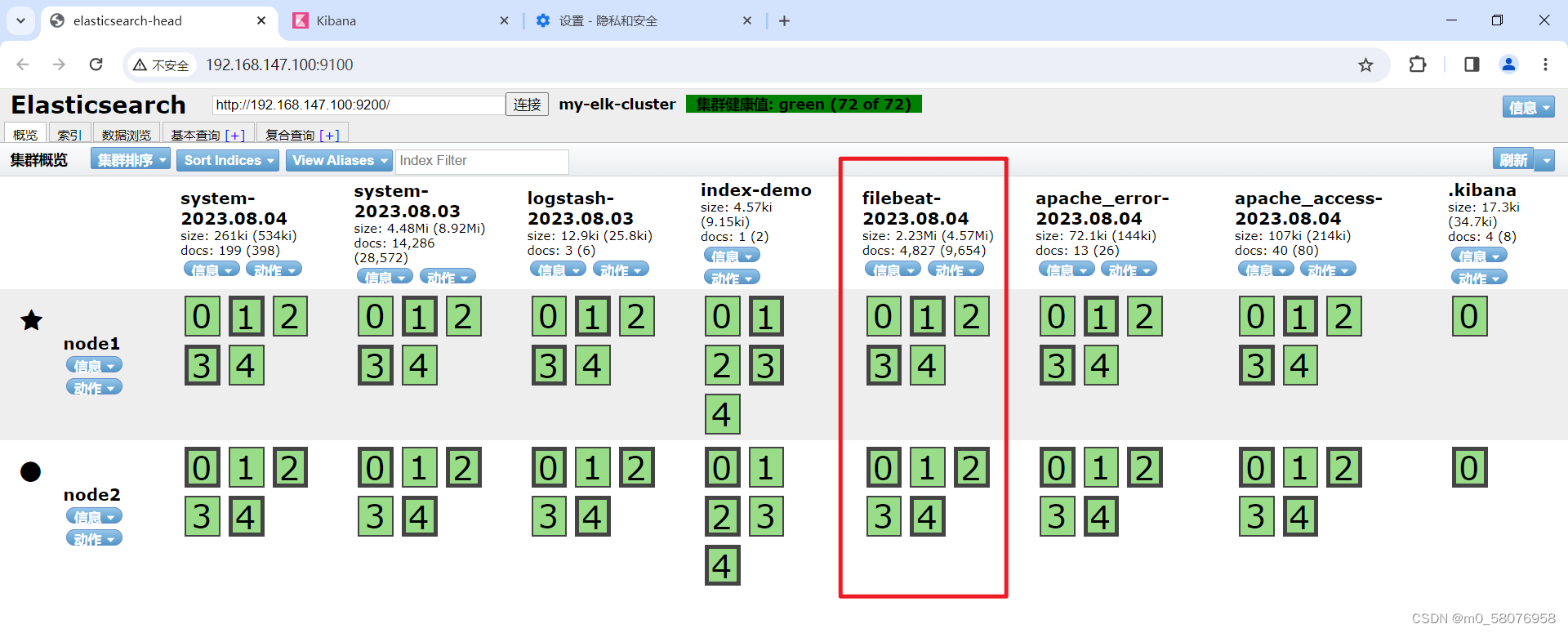Open the Chrome three-dot menu
1568x633 pixels.
pyautogui.click(x=1545, y=65)
